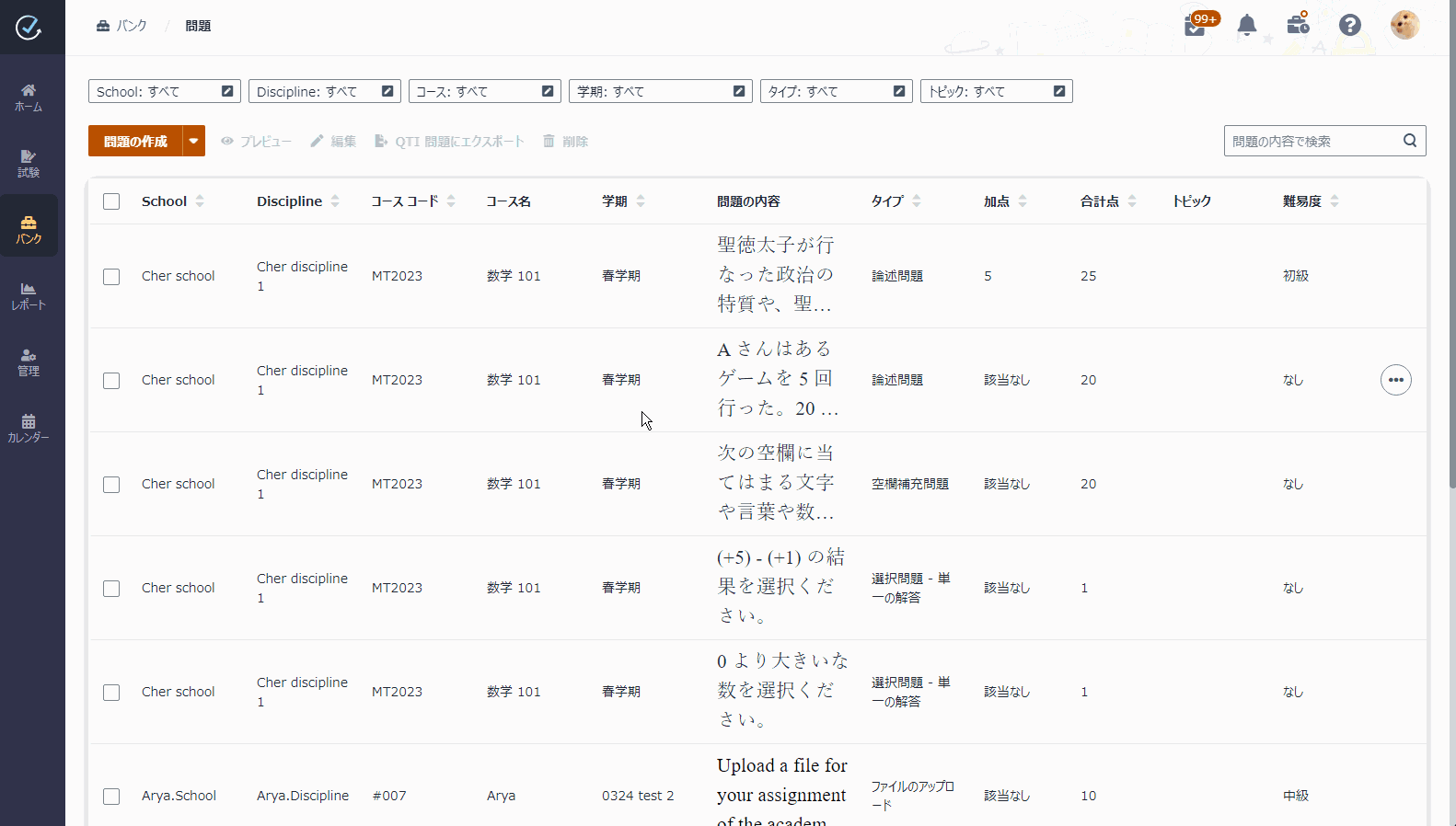Click the user avatar picture
The height and width of the screenshot is (826, 1456).
(1404, 25)
